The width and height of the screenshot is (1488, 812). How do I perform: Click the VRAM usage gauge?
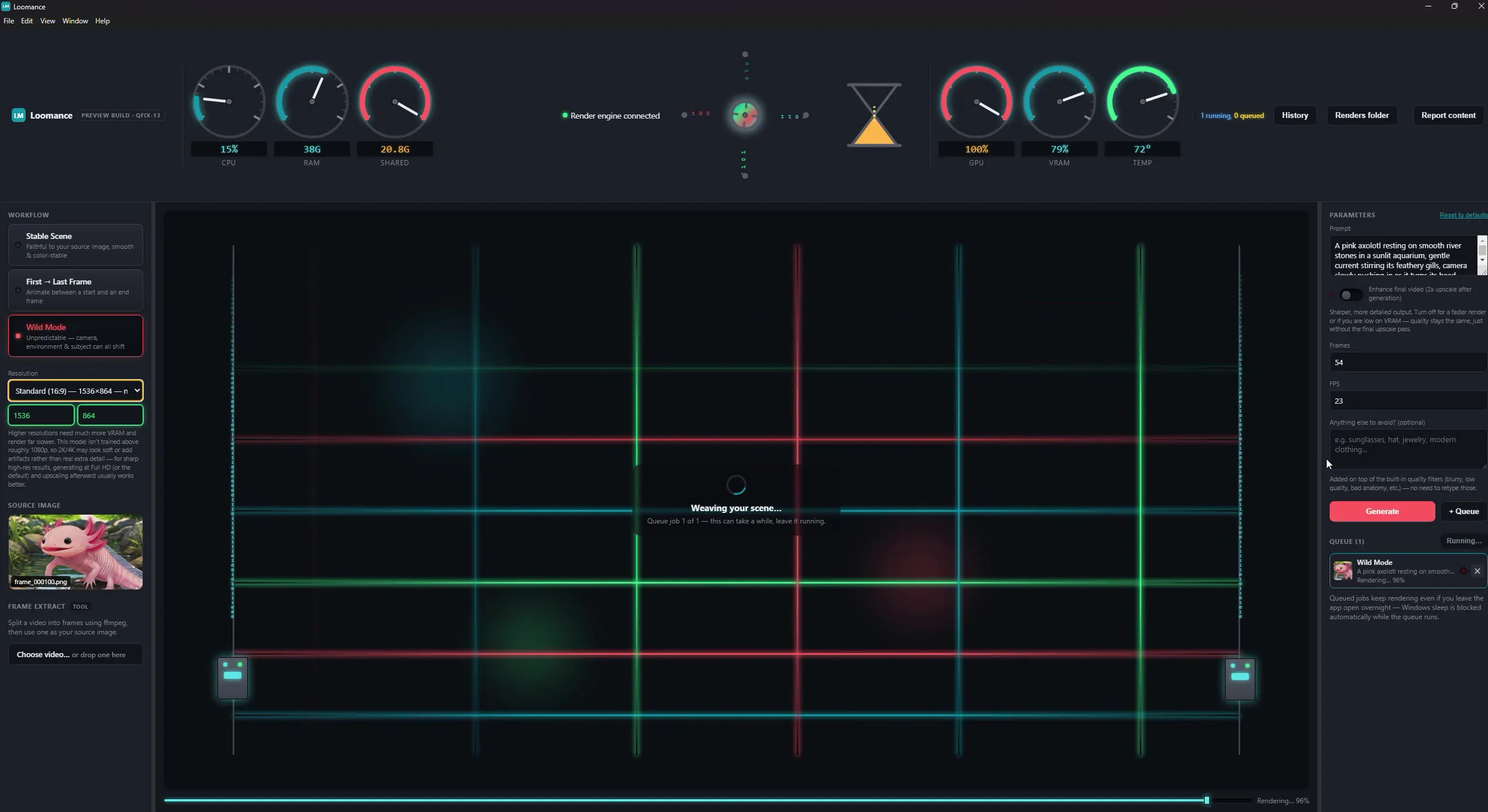(1059, 102)
